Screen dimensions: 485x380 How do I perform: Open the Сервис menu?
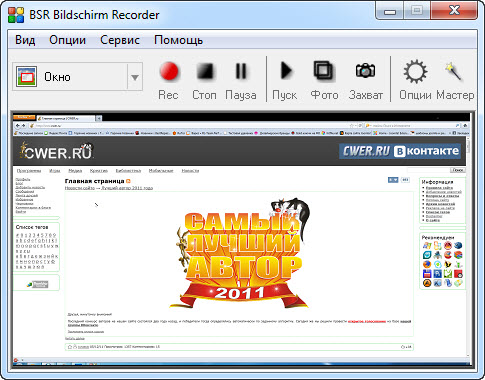point(120,40)
